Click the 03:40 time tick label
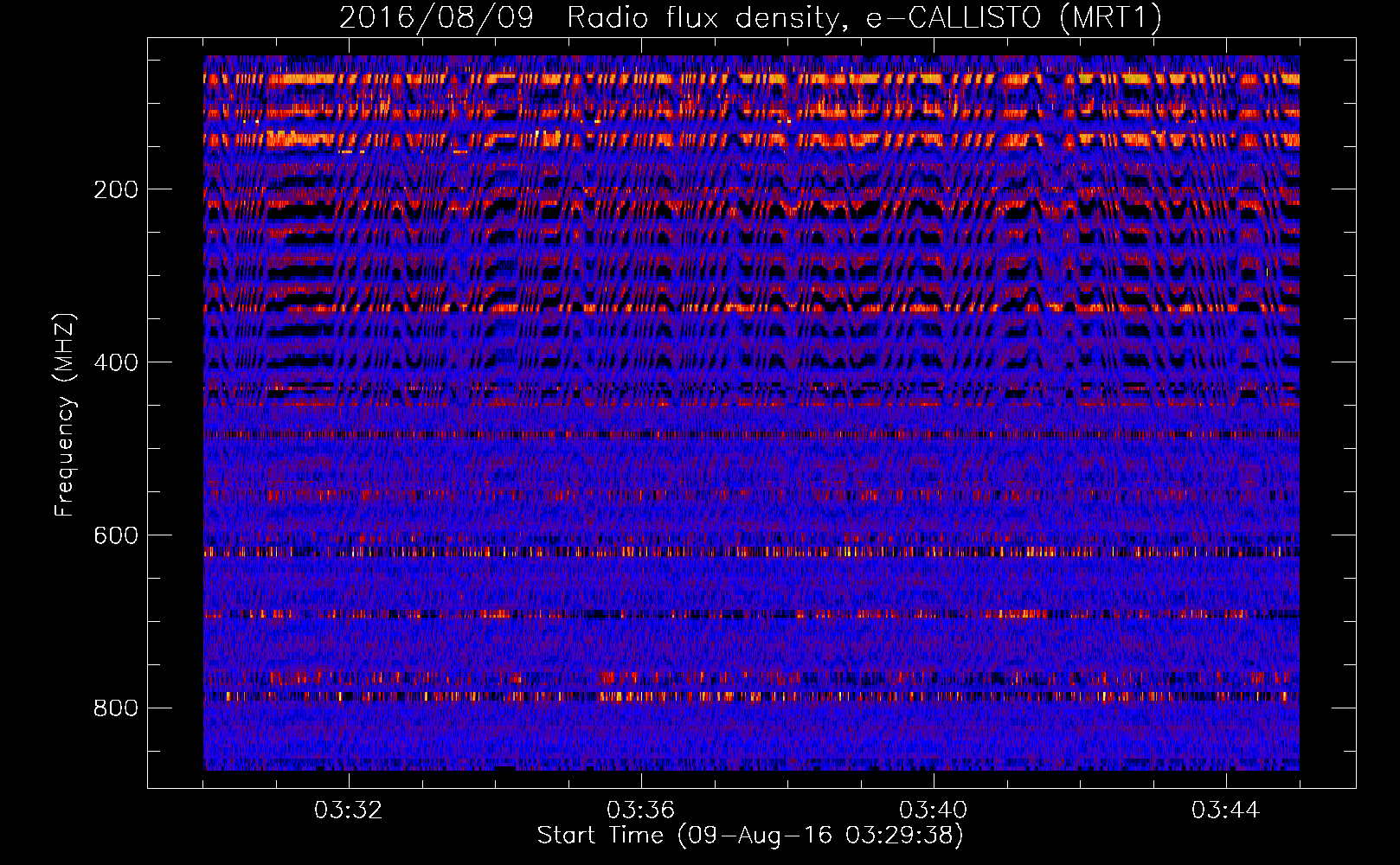The height and width of the screenshot is (865, 1400). coord(933,811)
